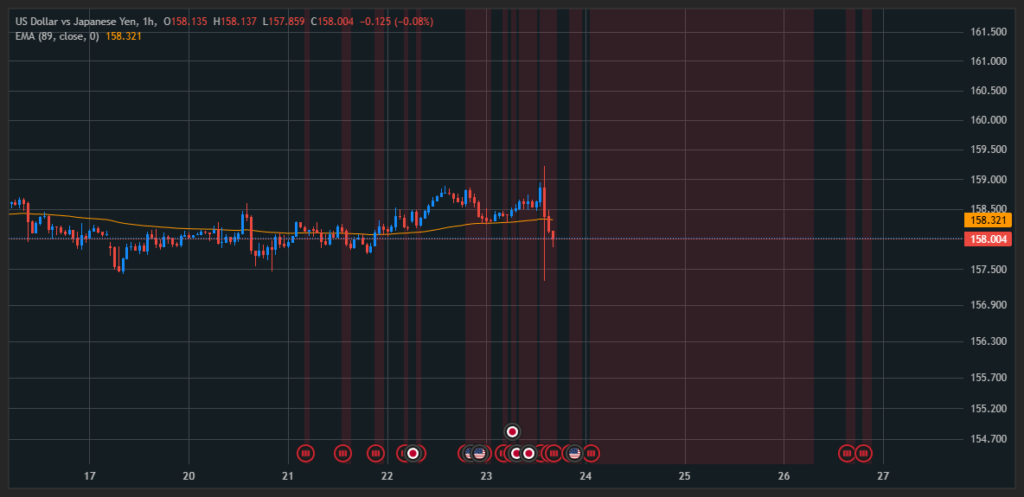
Task: Click the 160.000 level on the price axis
Action: pyautogui.click(x=988, y=120)
